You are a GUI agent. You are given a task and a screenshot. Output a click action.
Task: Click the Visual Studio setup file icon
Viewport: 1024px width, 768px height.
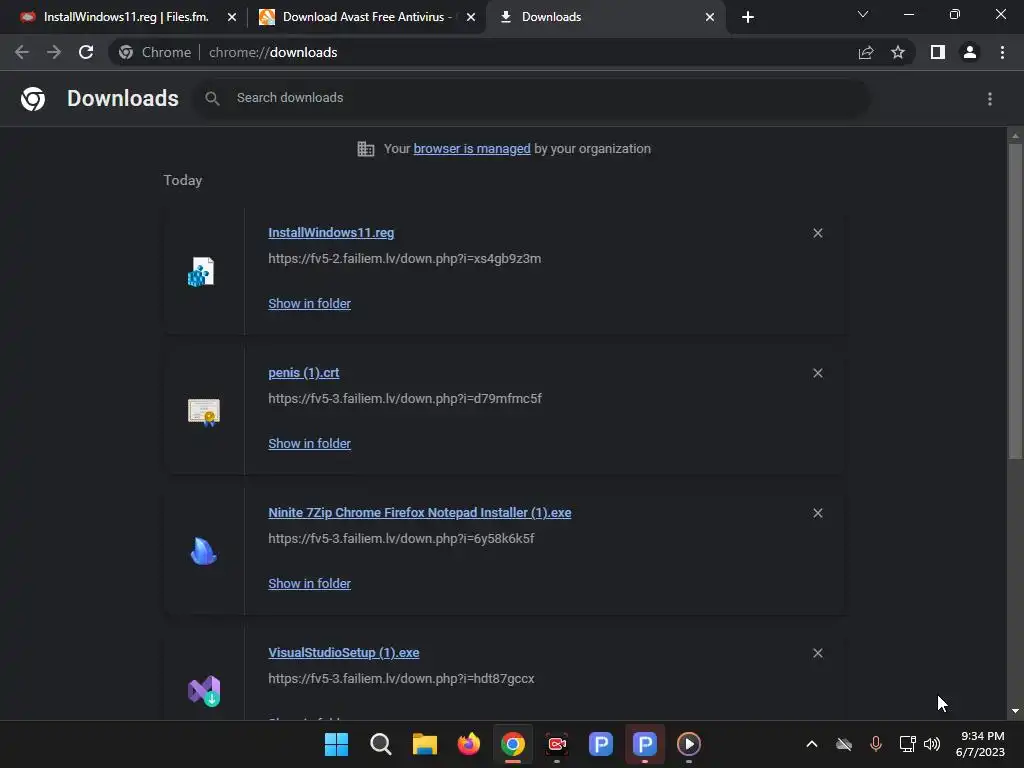pyautogui.click(x=204, y=691)
